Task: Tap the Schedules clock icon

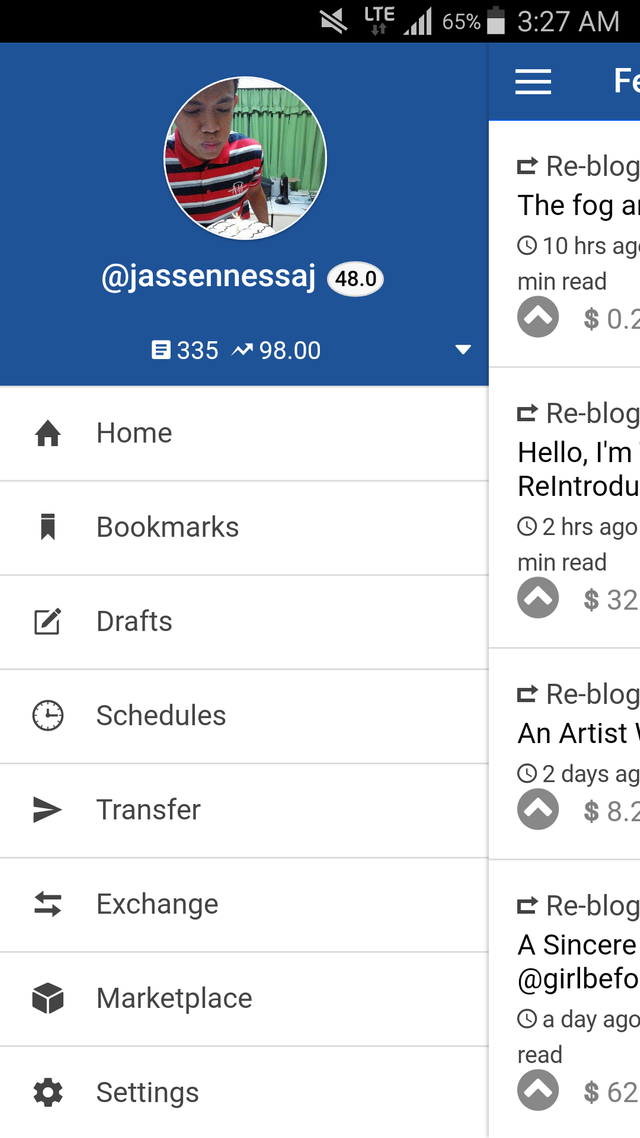Action: pos(47,715)
